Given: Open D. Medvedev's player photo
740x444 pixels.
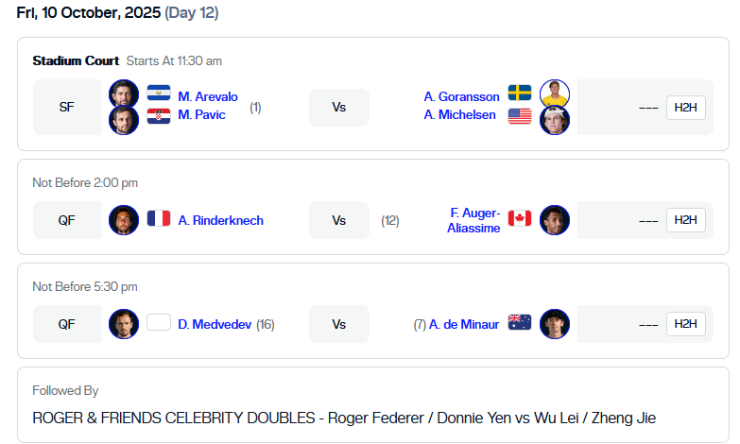Looking at the screenshot, I should (x=124, y=323).
